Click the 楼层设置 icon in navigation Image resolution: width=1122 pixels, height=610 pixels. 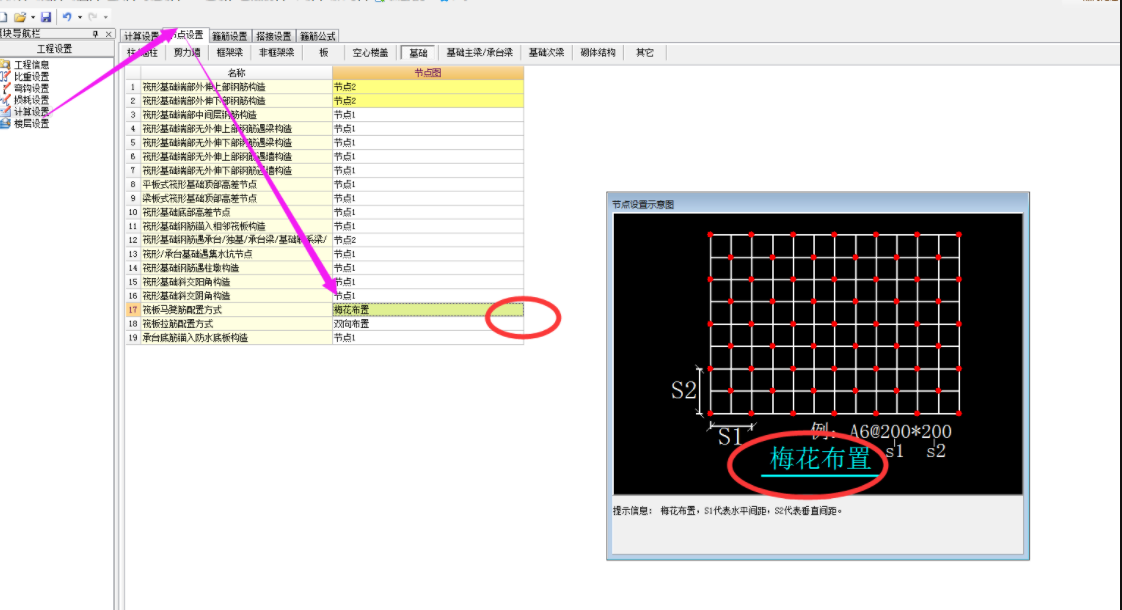point(6,123)
